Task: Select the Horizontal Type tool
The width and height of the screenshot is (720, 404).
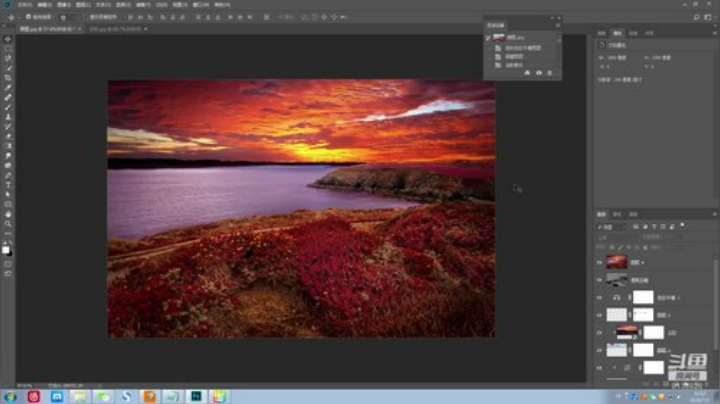Action: 8,185
